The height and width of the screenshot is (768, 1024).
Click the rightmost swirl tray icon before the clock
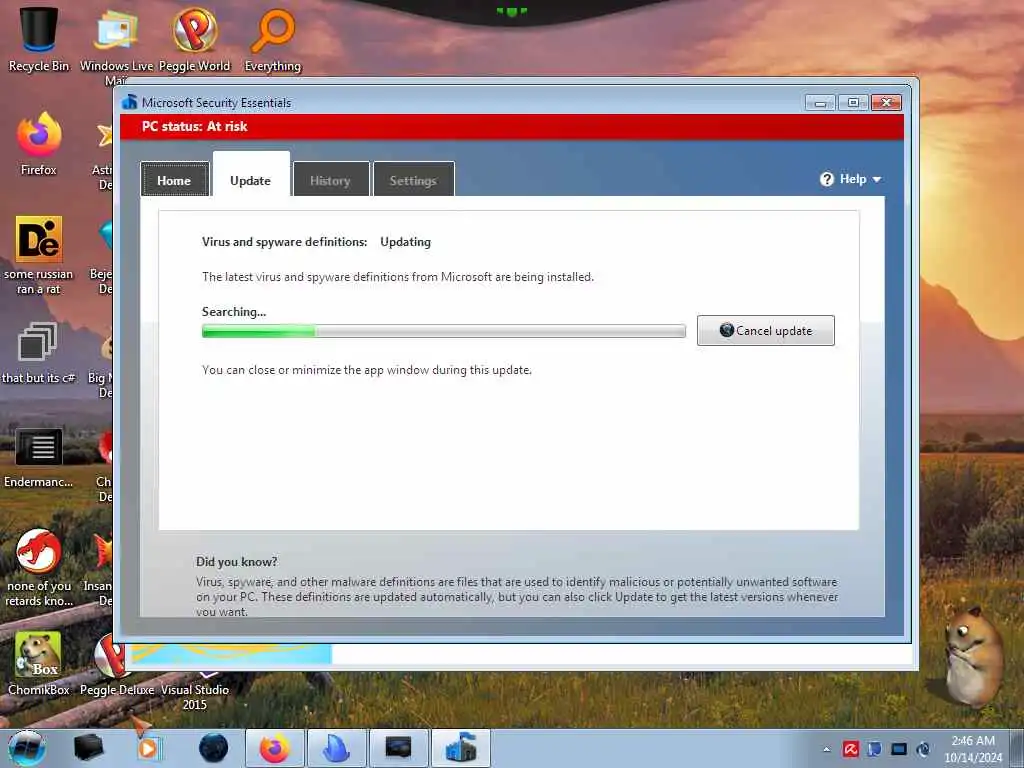(923, 749)
